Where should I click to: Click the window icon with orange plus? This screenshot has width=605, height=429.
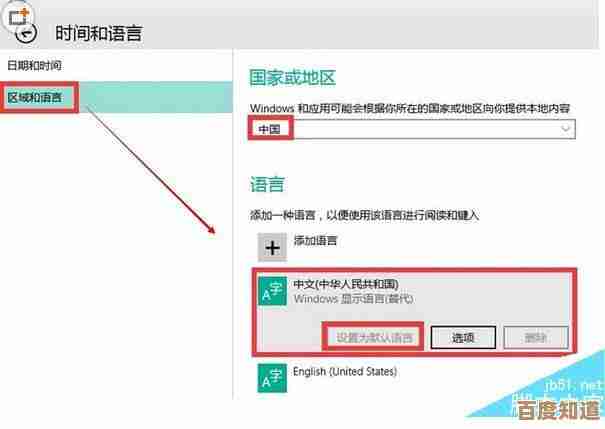19,17
